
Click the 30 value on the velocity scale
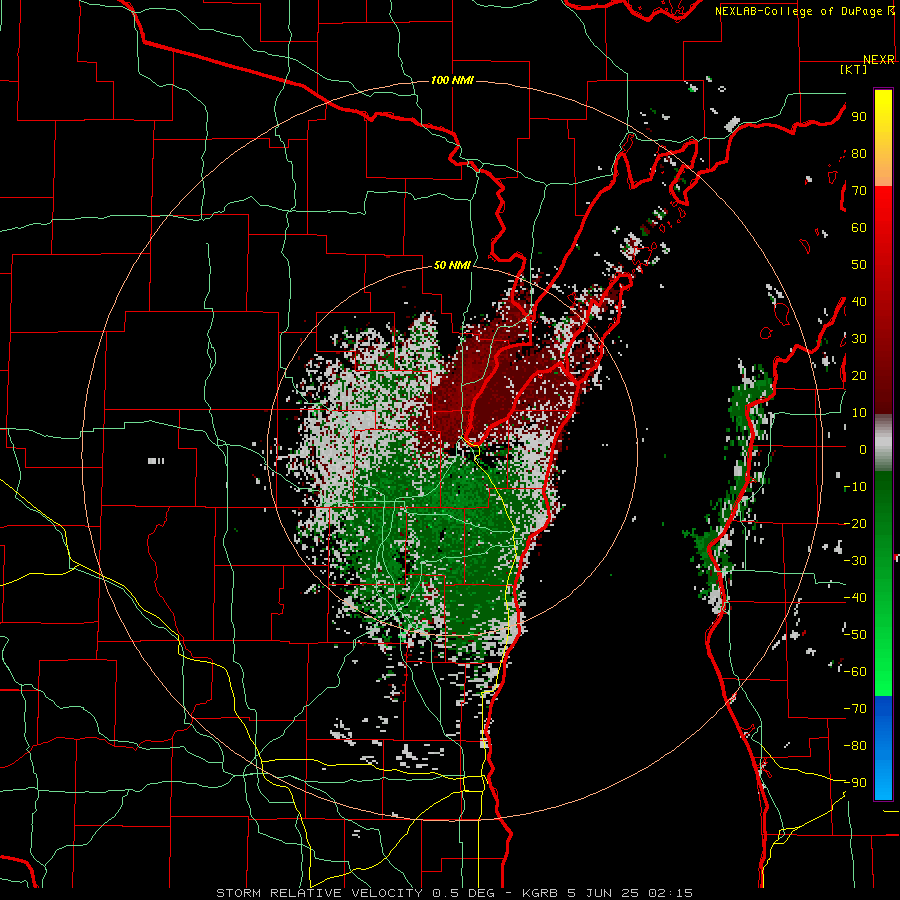(859, 339)
